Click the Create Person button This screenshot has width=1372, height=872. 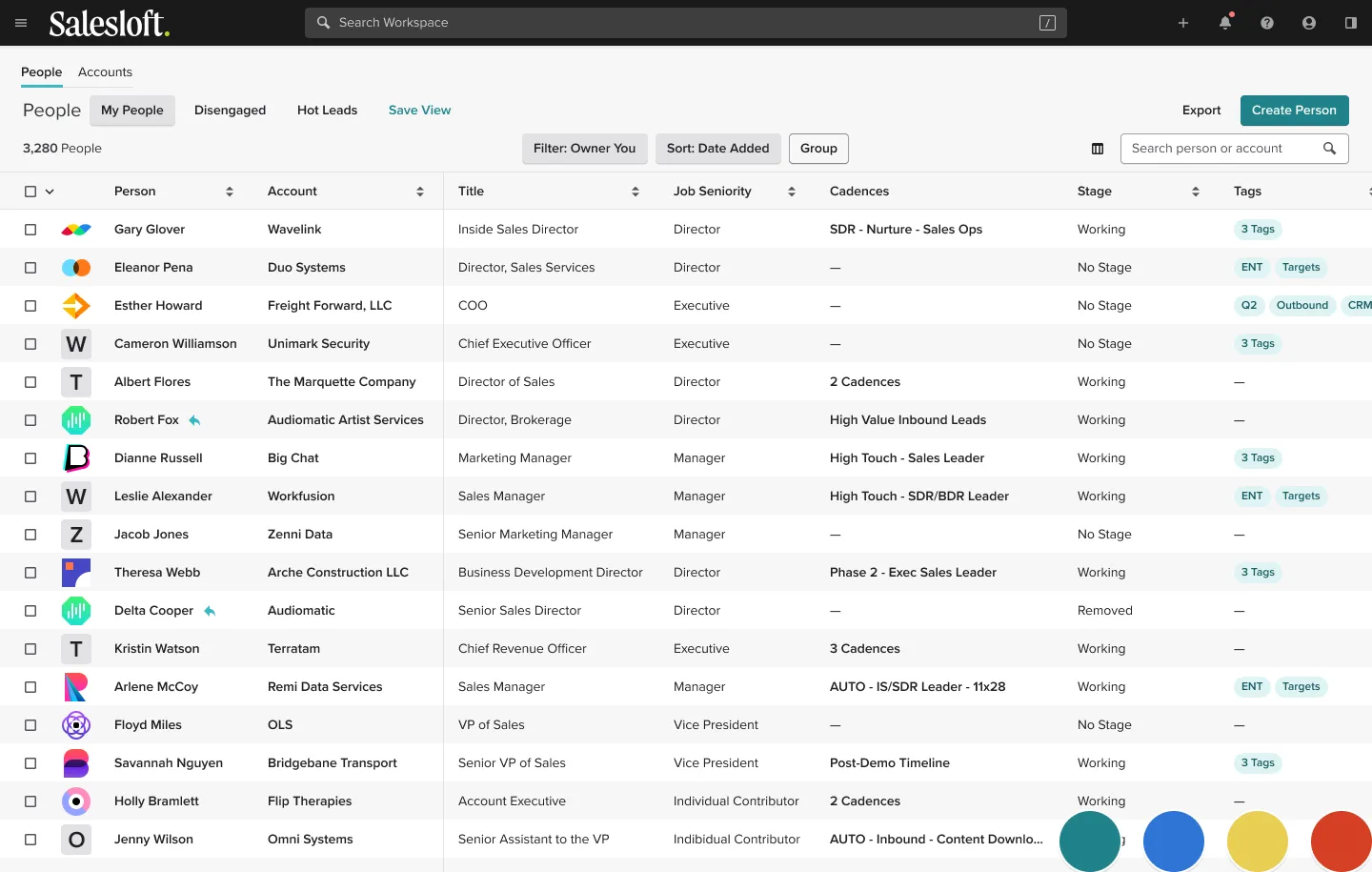click(x=1294, y=111)
